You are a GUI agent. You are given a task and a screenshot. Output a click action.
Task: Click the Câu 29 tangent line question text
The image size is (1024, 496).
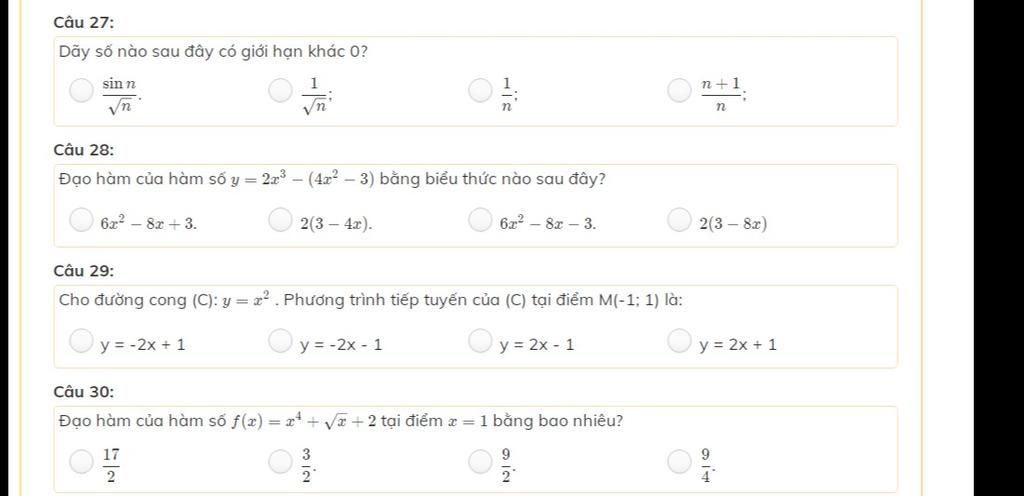click(371, 300)
